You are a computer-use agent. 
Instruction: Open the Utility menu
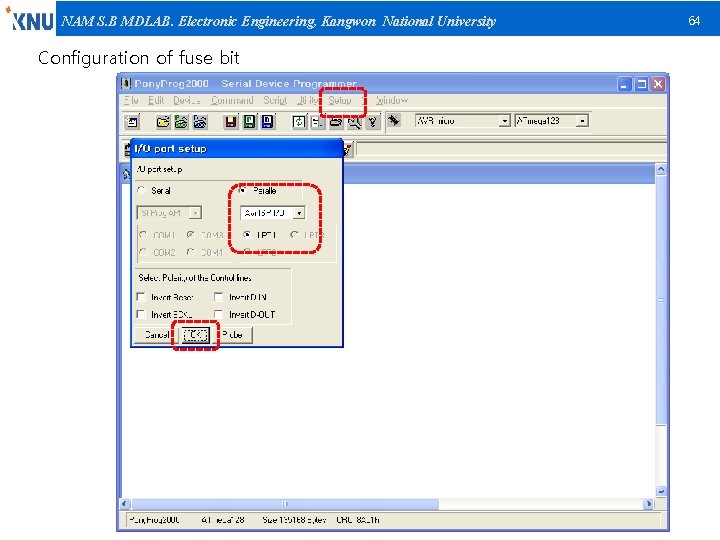pos(308,100)
